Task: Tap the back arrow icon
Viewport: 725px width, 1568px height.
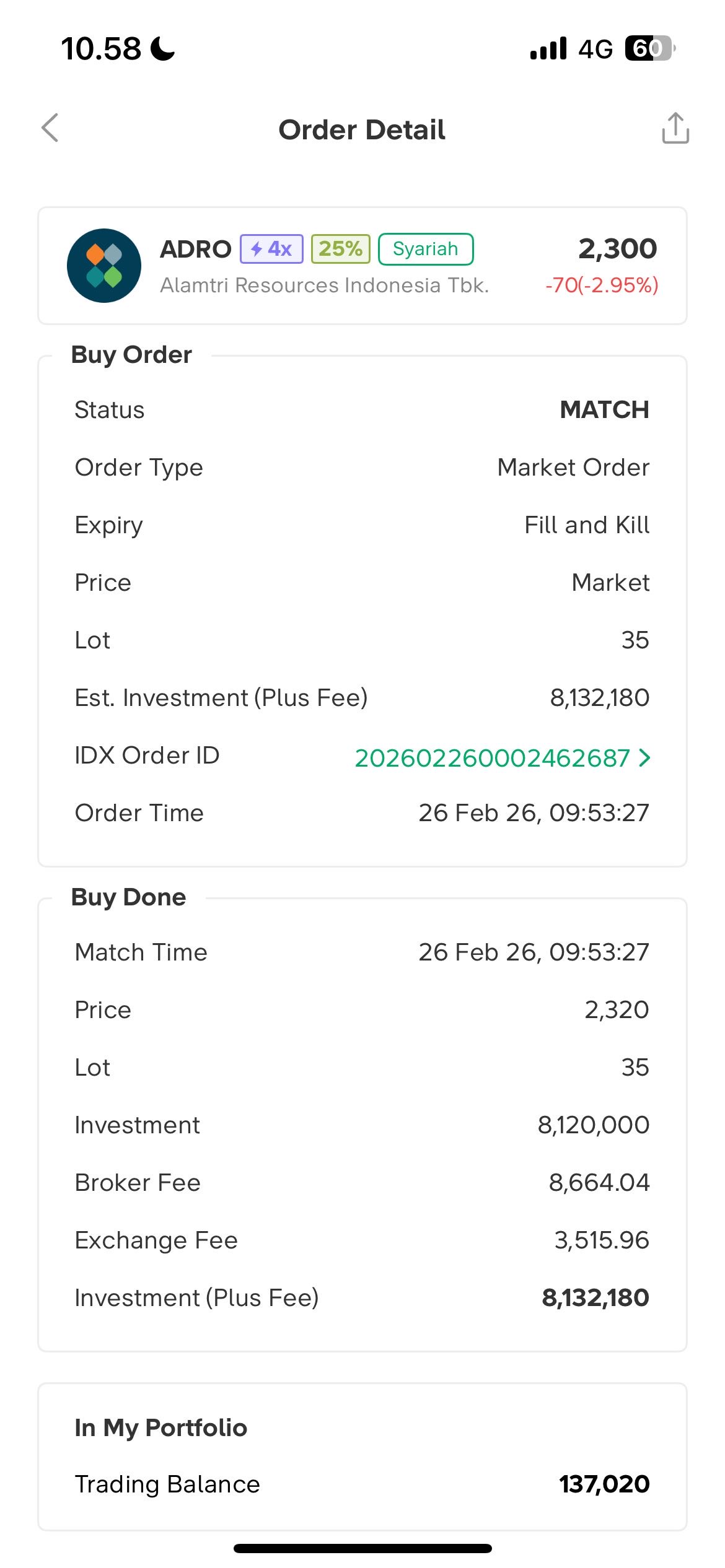Action: tap(50, 128)
